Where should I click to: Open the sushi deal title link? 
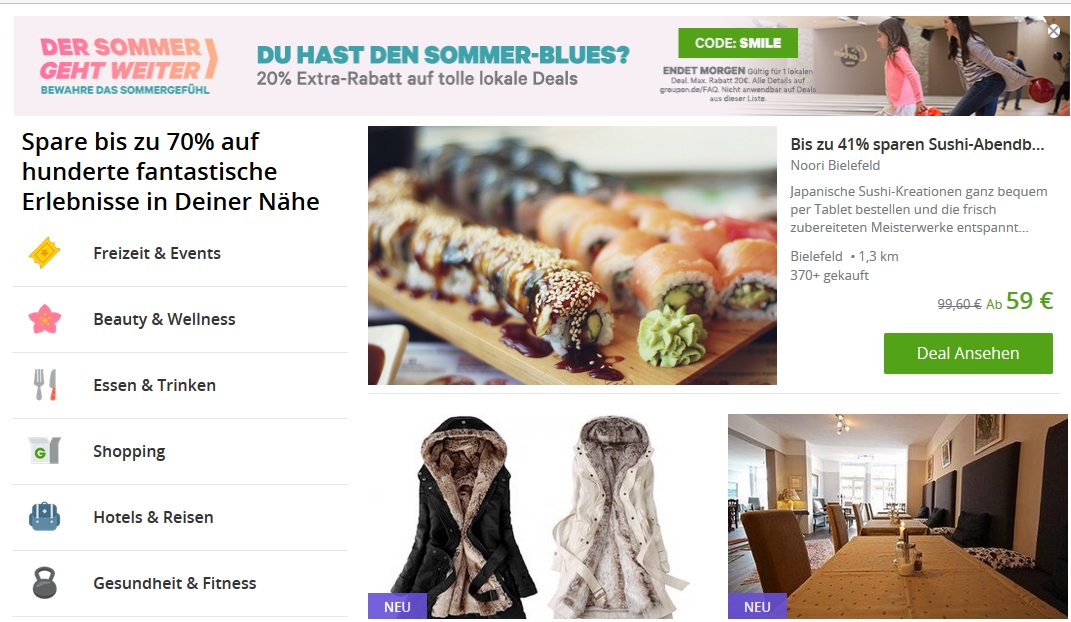click(917, 144)
